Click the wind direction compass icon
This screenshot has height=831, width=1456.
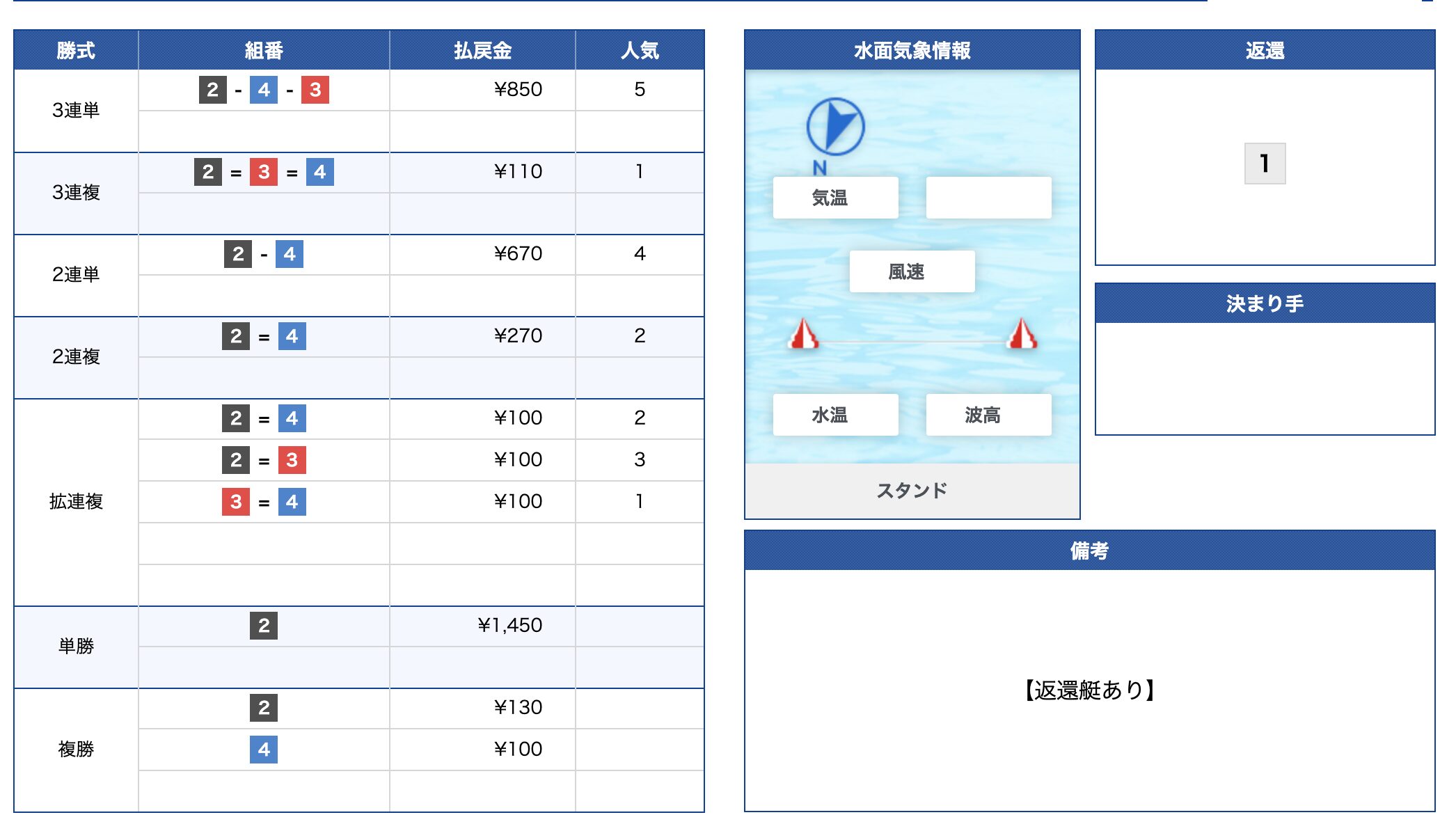[x=835, y=127]
